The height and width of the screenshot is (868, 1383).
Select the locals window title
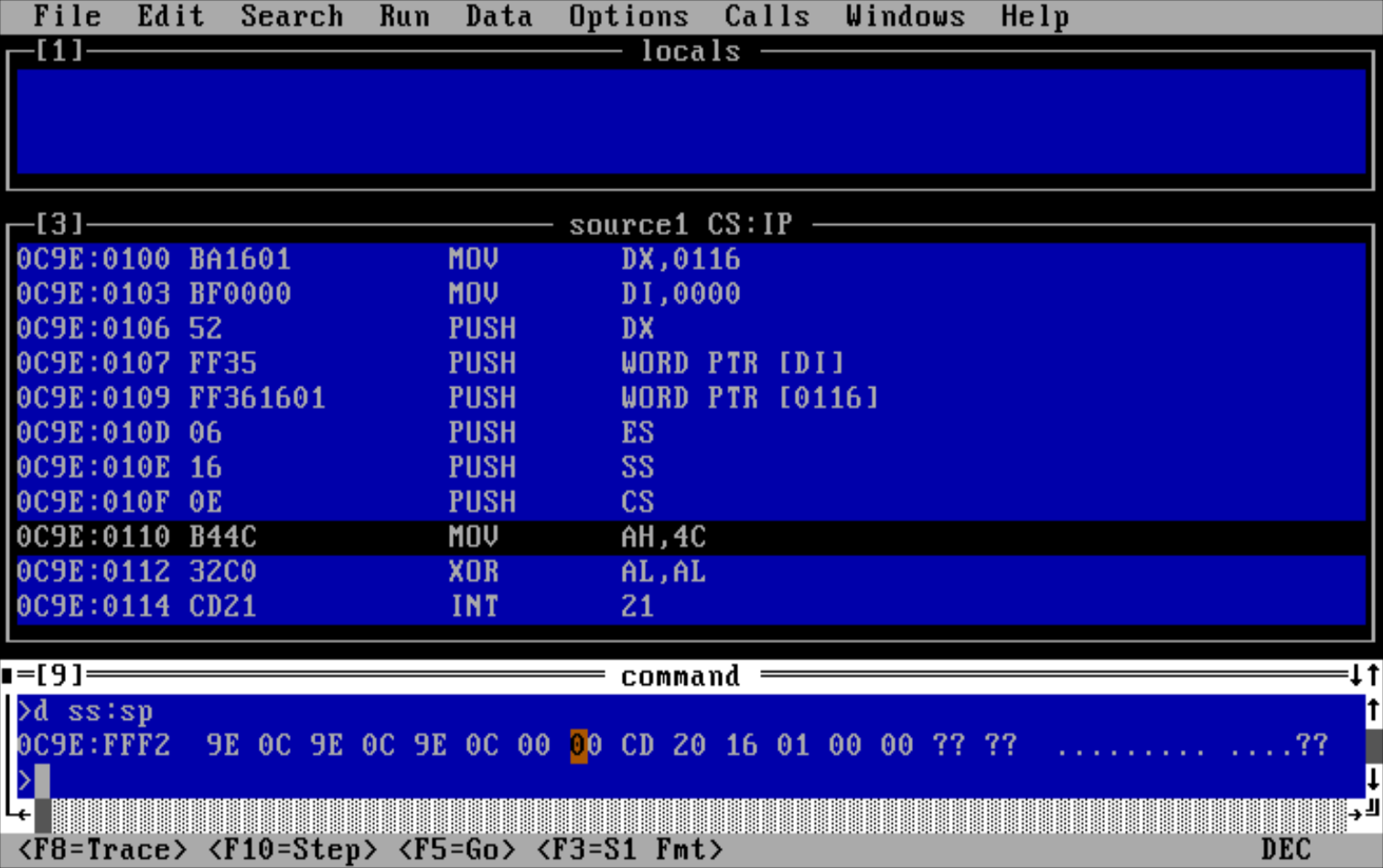[x=691, y=52]
